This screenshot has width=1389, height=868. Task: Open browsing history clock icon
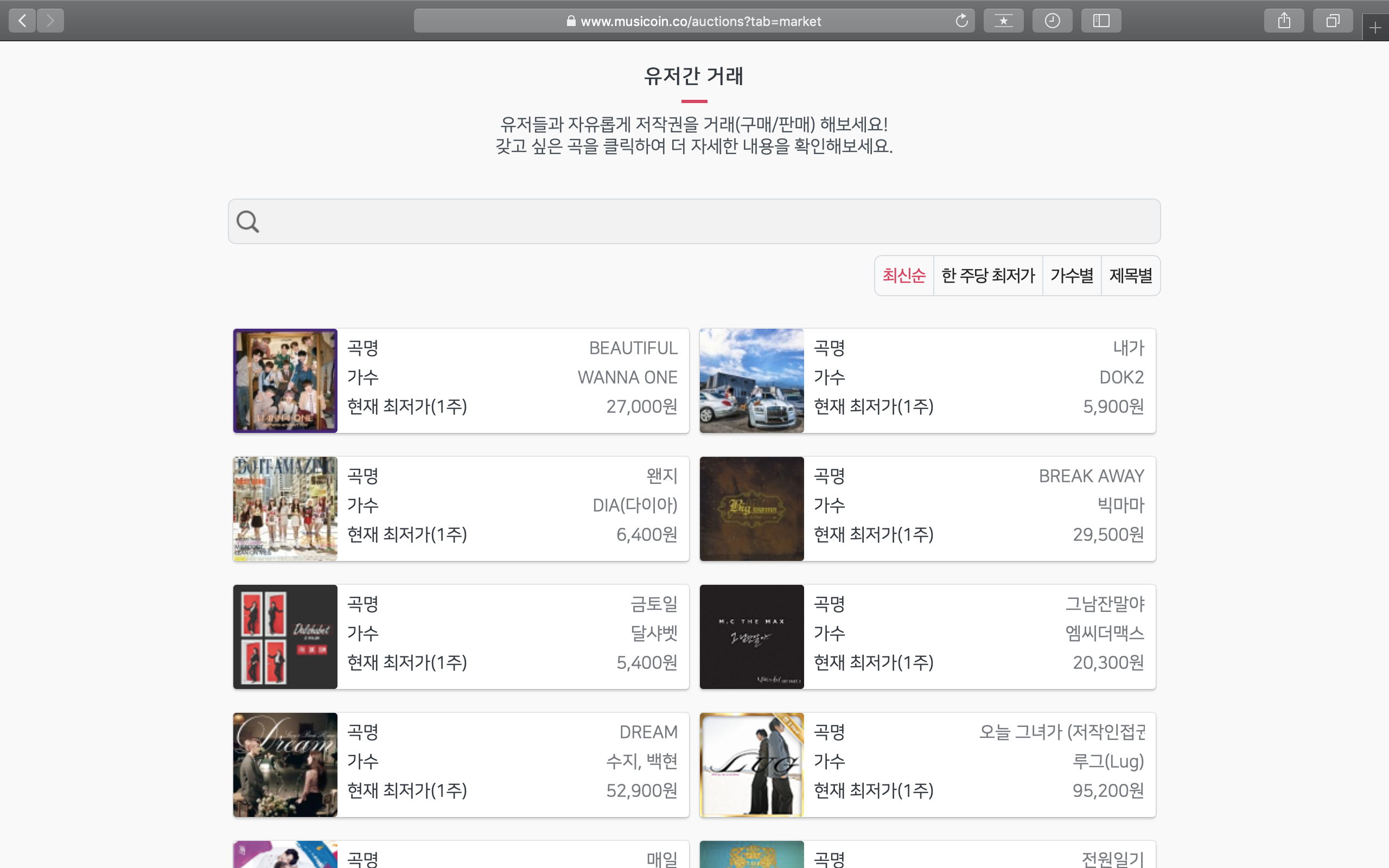tap(1052, 21)
